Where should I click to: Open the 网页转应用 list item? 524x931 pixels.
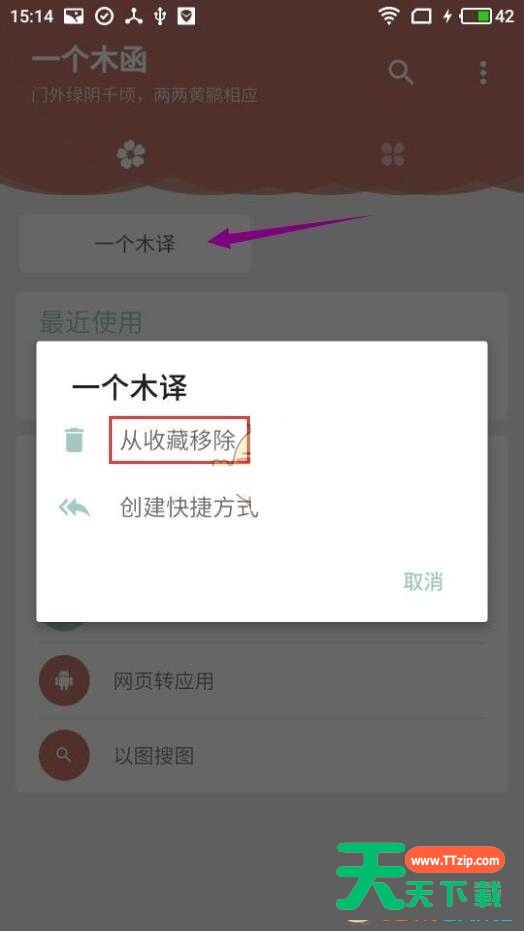[262, 680]
